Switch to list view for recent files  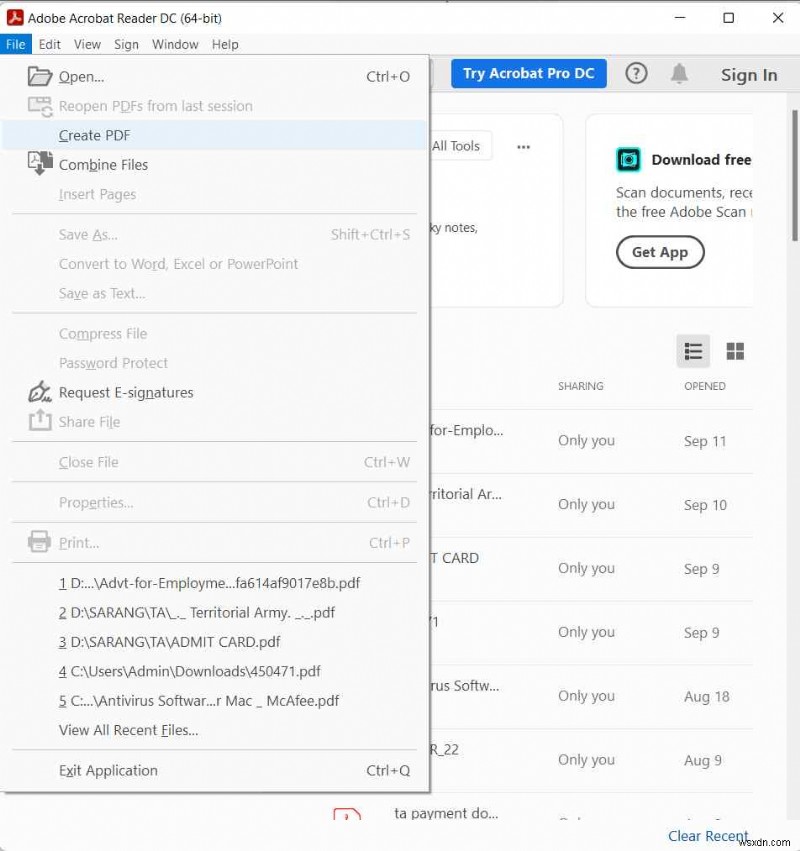point(693,351)
